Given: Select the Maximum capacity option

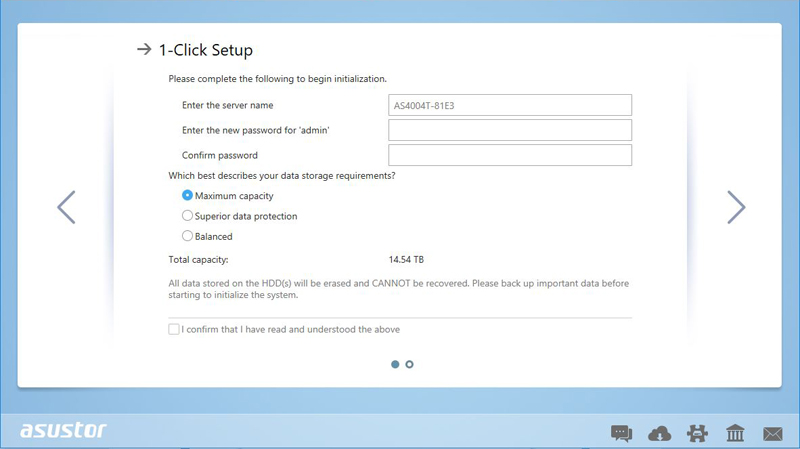Looking at the screenshot, I should click(x=187, y=196).
